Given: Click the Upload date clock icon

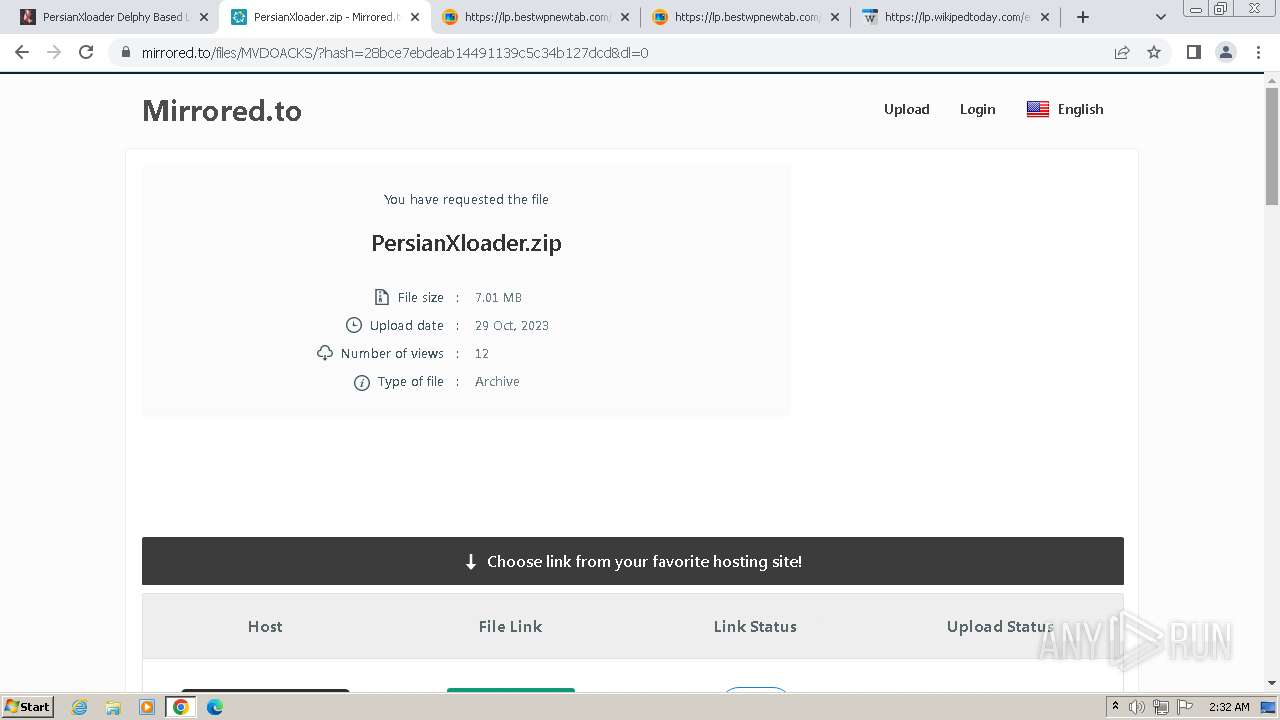Looking at the screenshot, I should (353, 325).
